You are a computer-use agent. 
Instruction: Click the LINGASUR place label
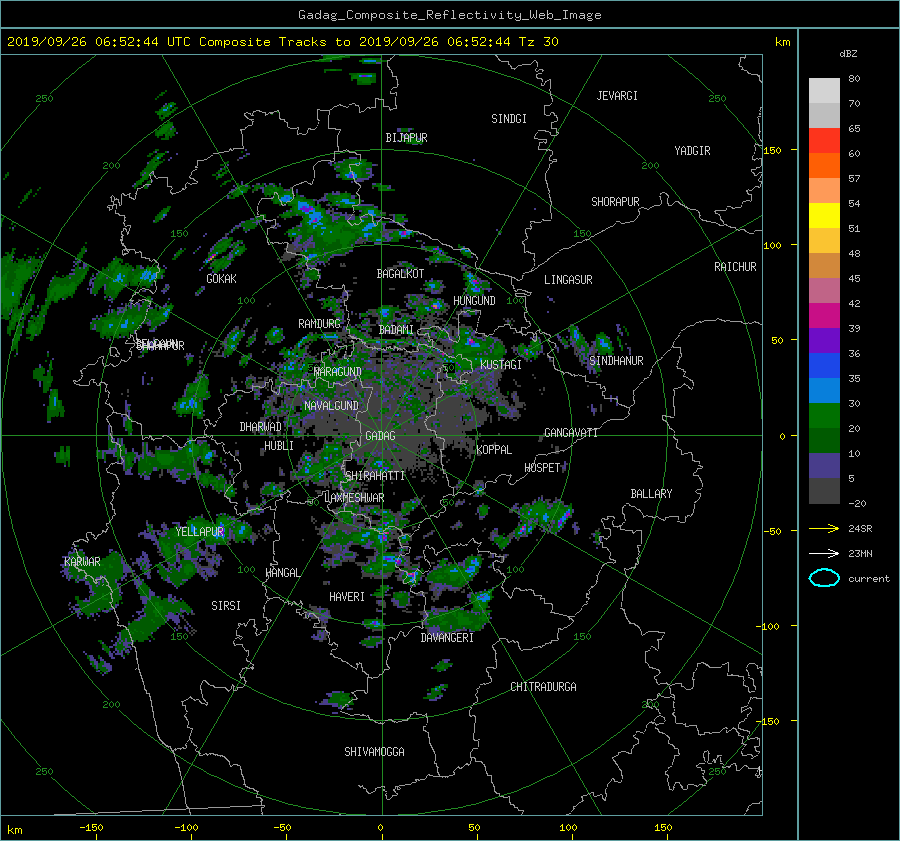pos(568,280)
